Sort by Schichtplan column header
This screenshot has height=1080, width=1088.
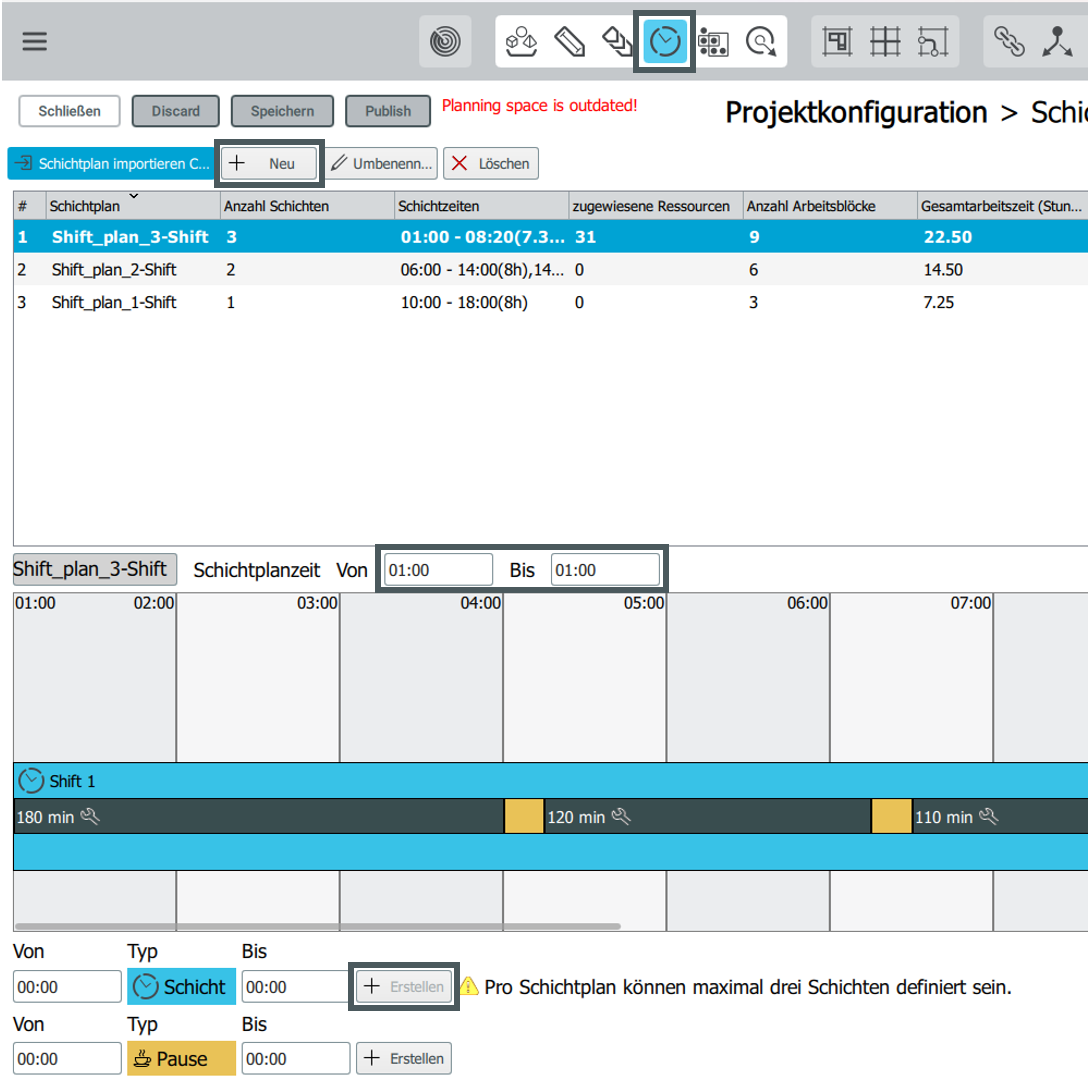(133, 206)
